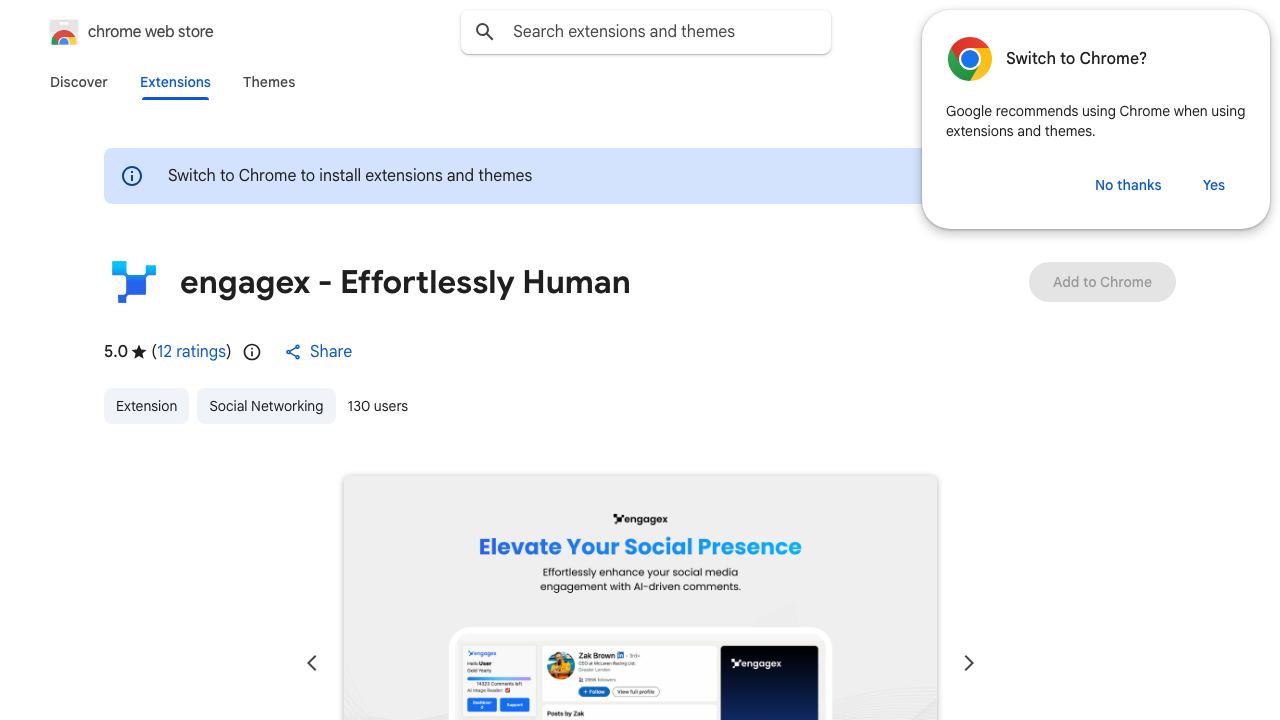Open the Elevate Your Social Presence screenshot

click(640, 597)
